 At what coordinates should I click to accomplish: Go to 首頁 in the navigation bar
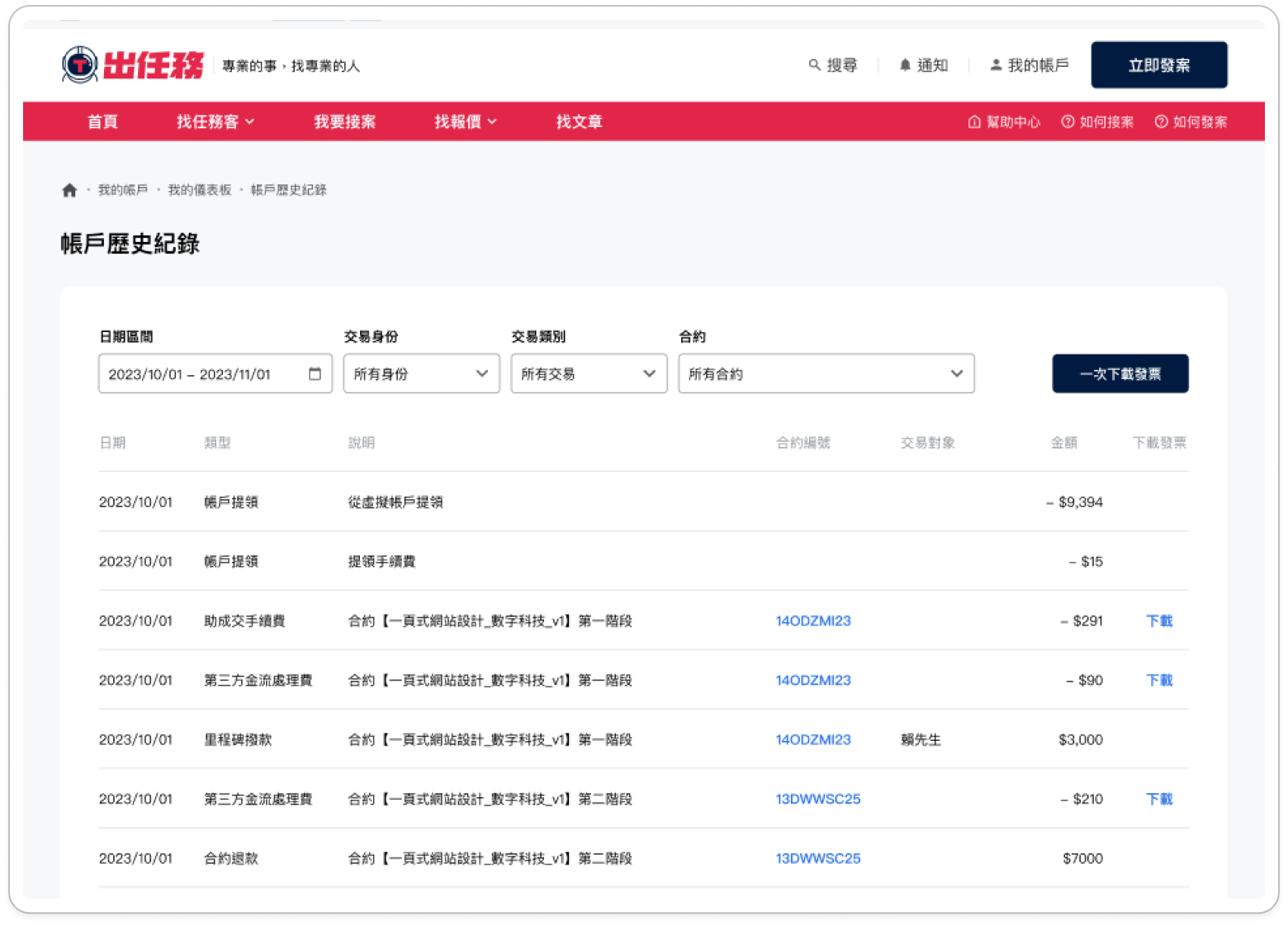pyautogui.click(x=102, y=121)
